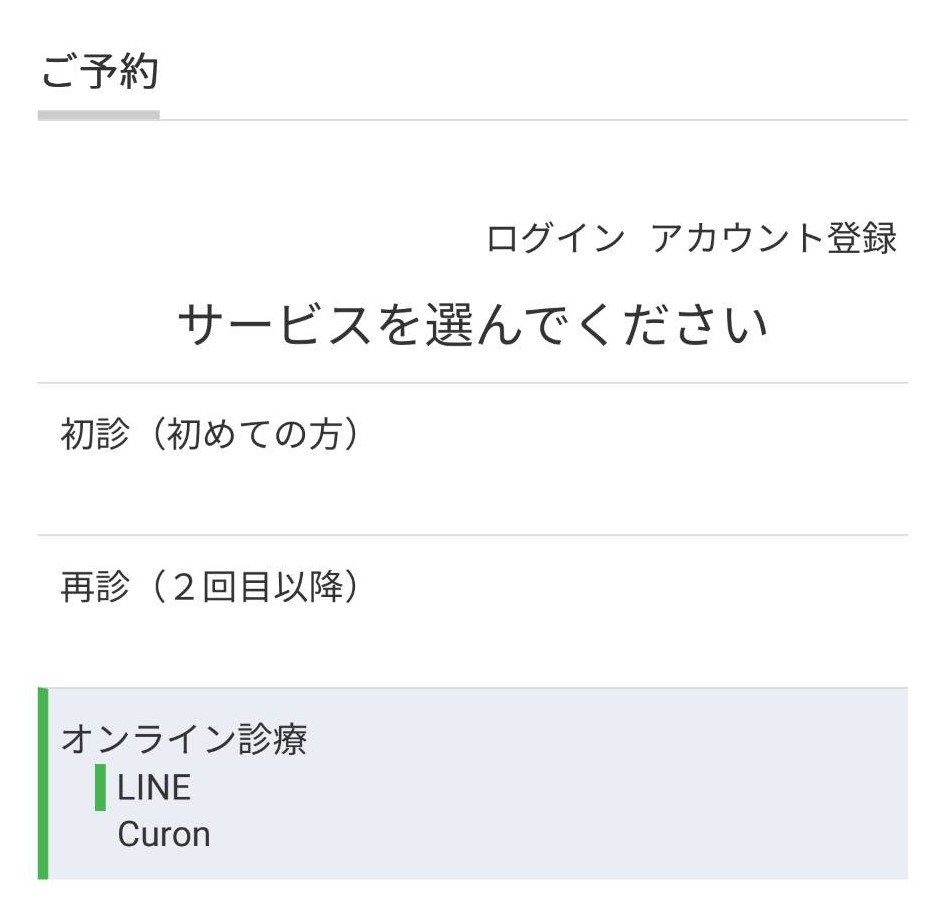Open the ご予約 tab heading
This screenshot has width=945, height=897.
pyautogui.click(x=99, y=72)
